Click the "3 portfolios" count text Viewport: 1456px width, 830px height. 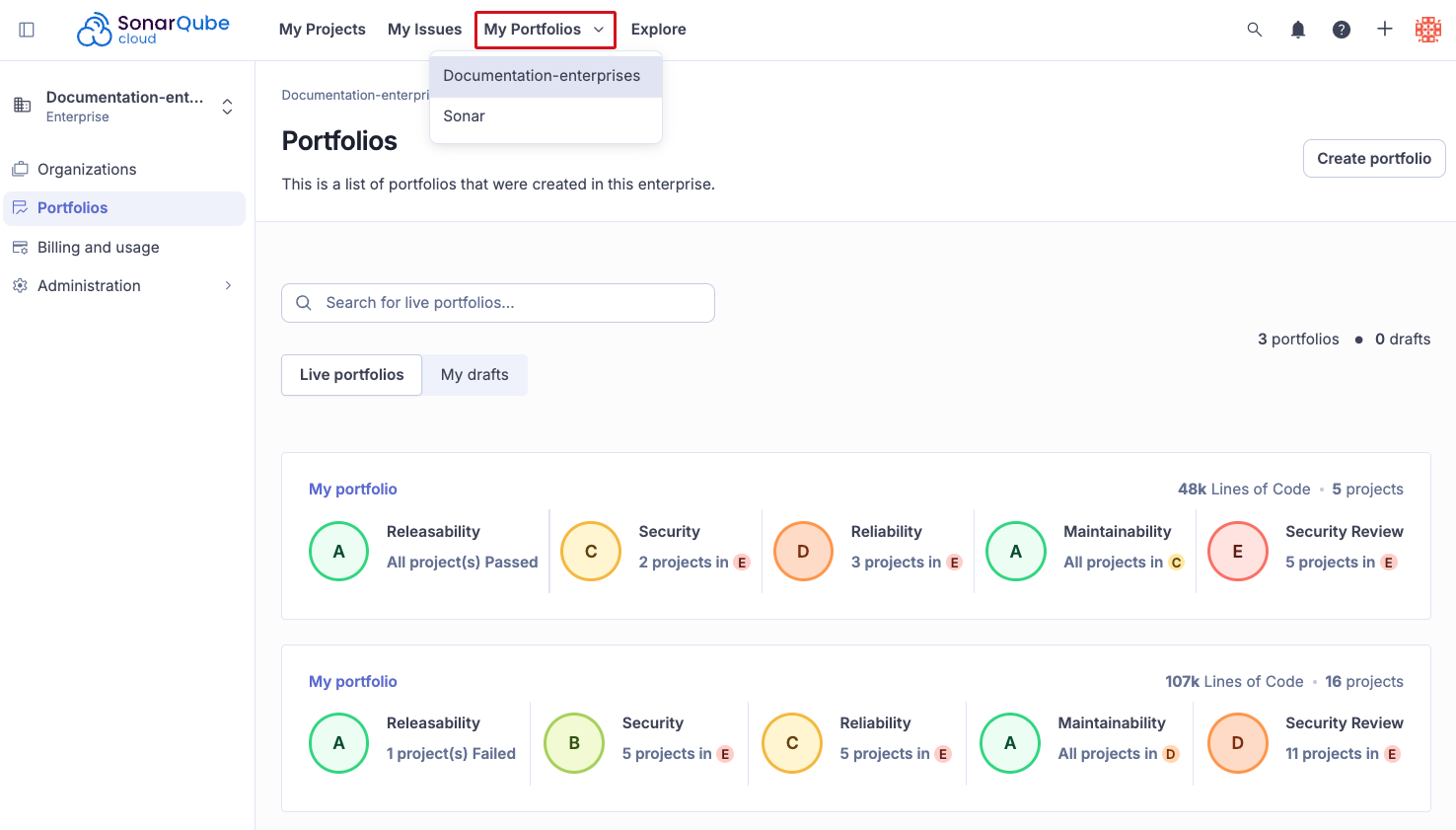pos(1298,339)
